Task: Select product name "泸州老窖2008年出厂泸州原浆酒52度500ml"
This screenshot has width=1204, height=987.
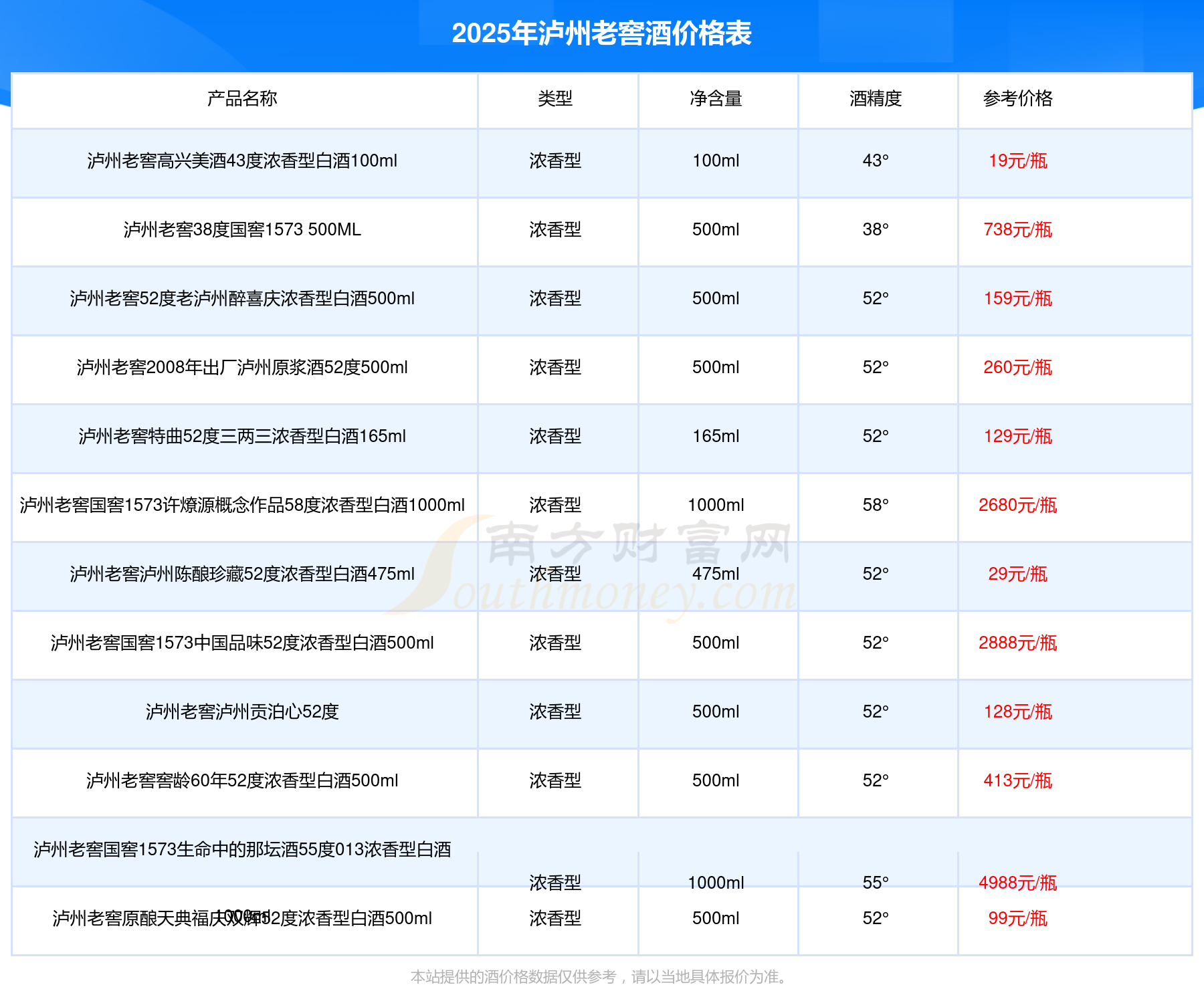Action: click(x=242, y=367)
